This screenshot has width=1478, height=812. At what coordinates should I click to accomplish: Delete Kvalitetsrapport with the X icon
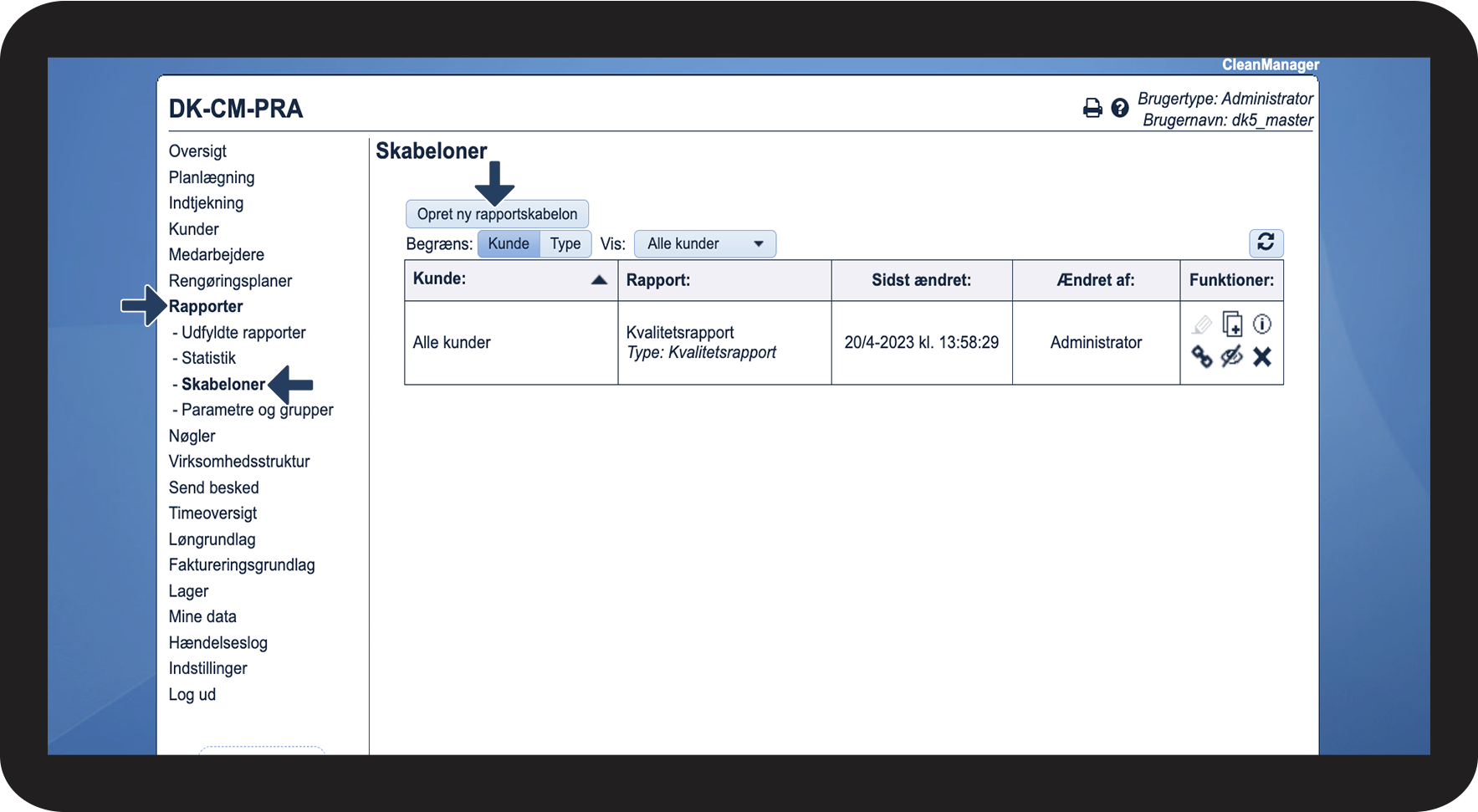click(1262, 357)
